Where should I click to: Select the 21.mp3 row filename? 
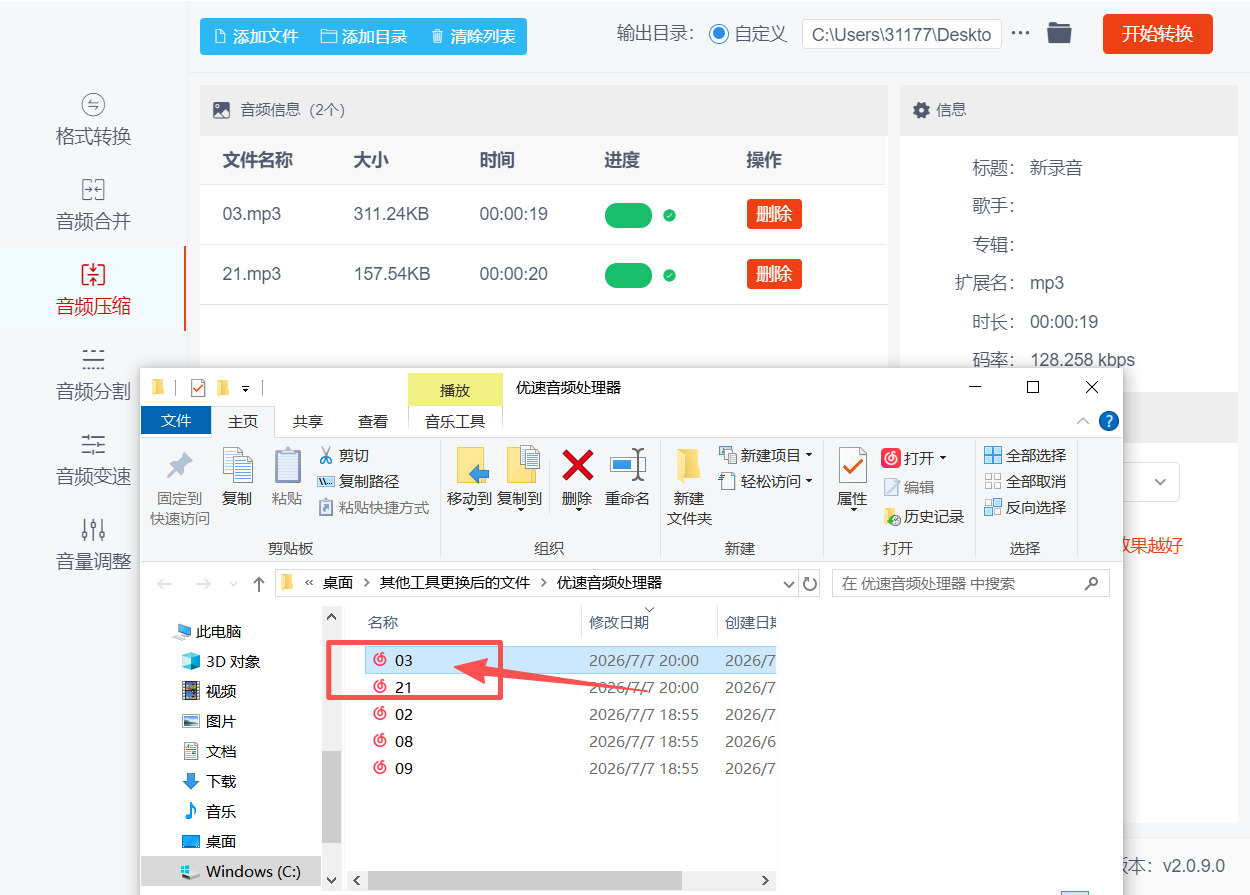(x=252, y=274)
